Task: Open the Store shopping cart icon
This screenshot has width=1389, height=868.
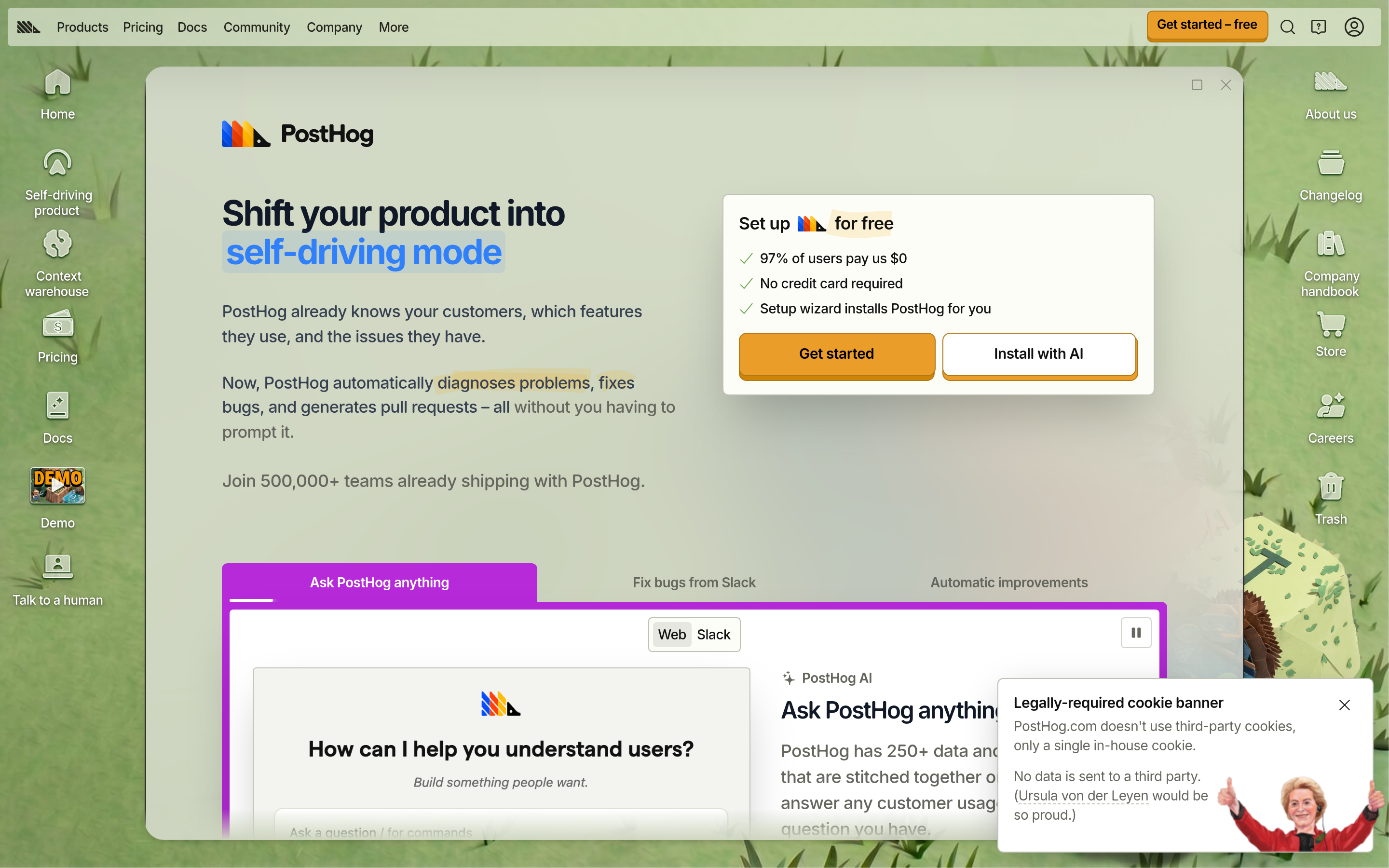Action: click(x=1331, y=335)
